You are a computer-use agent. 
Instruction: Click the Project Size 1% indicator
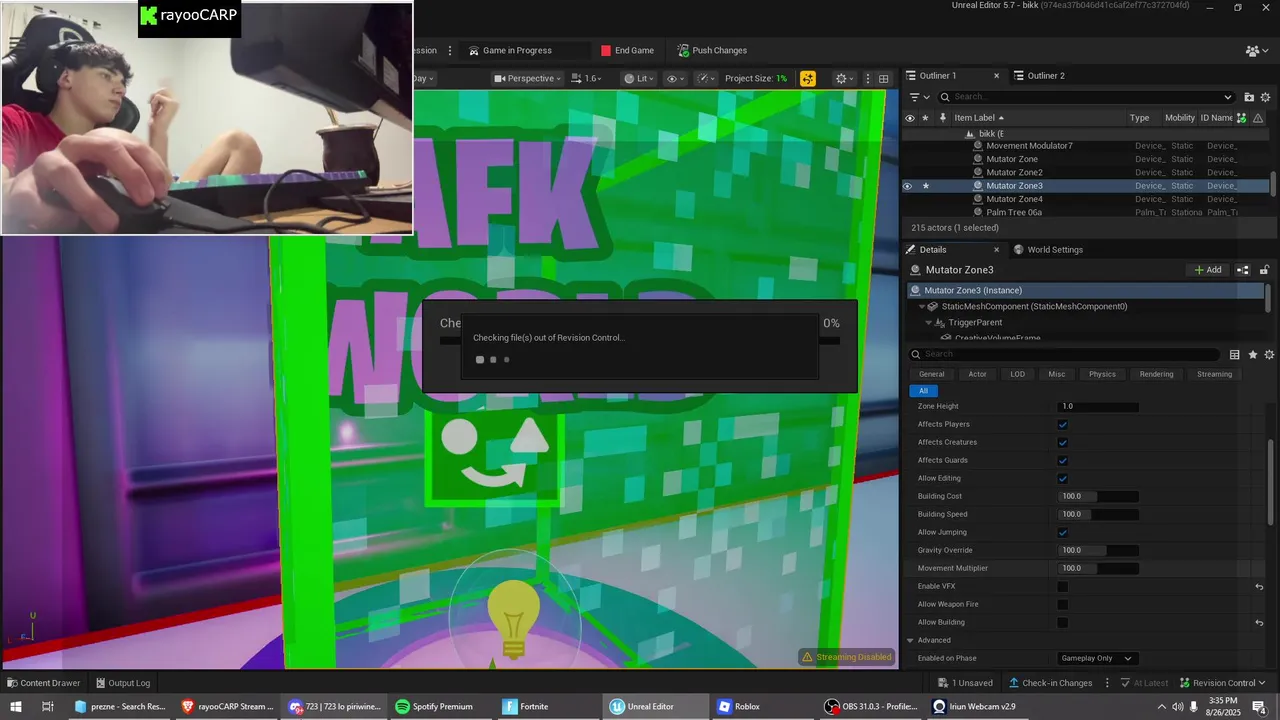(756, 78)
